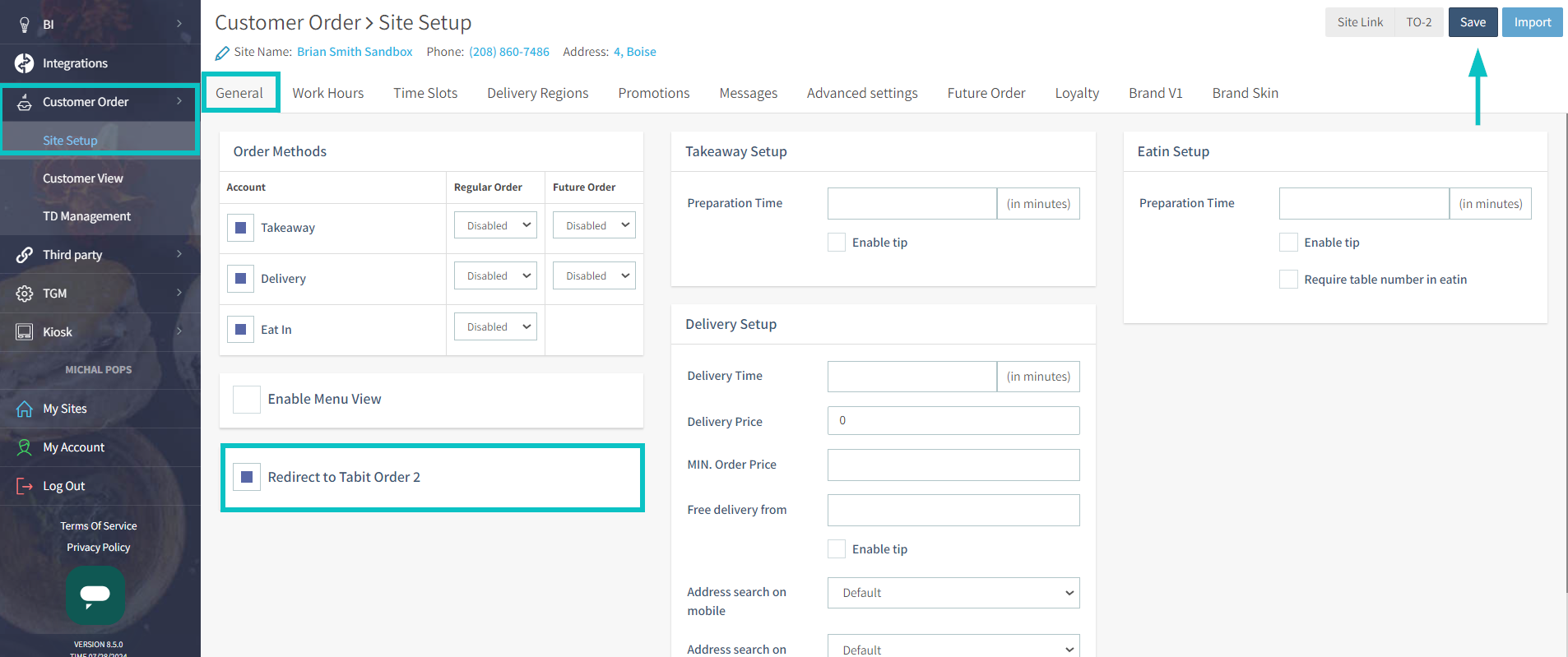The height and width of the screenshot is (657, 1568).
Task: Click Takeaway Preparation Time input field
Action: click(912, 204)
